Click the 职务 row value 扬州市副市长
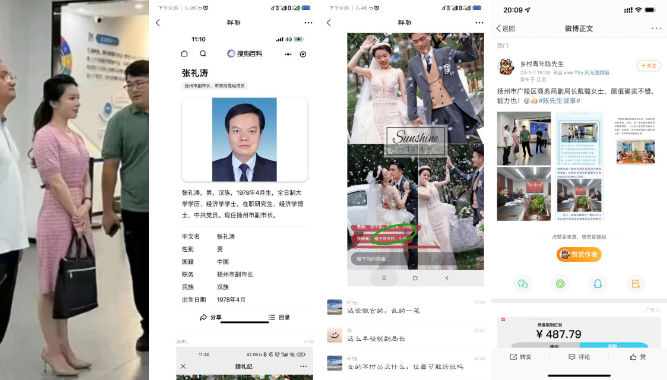 (x=235, y=274)
